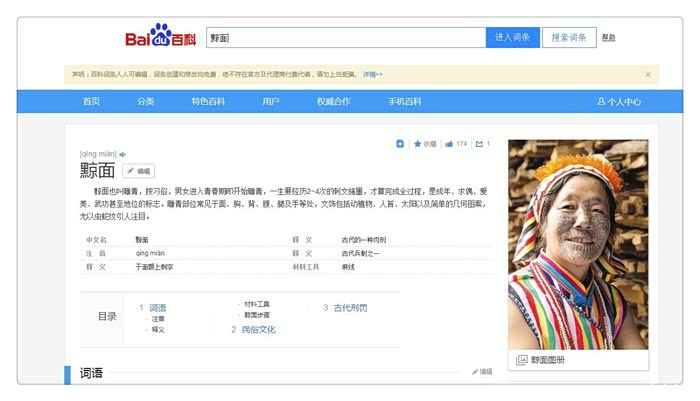Click the 古代的一种肉刑 value text

coord(364,240)
